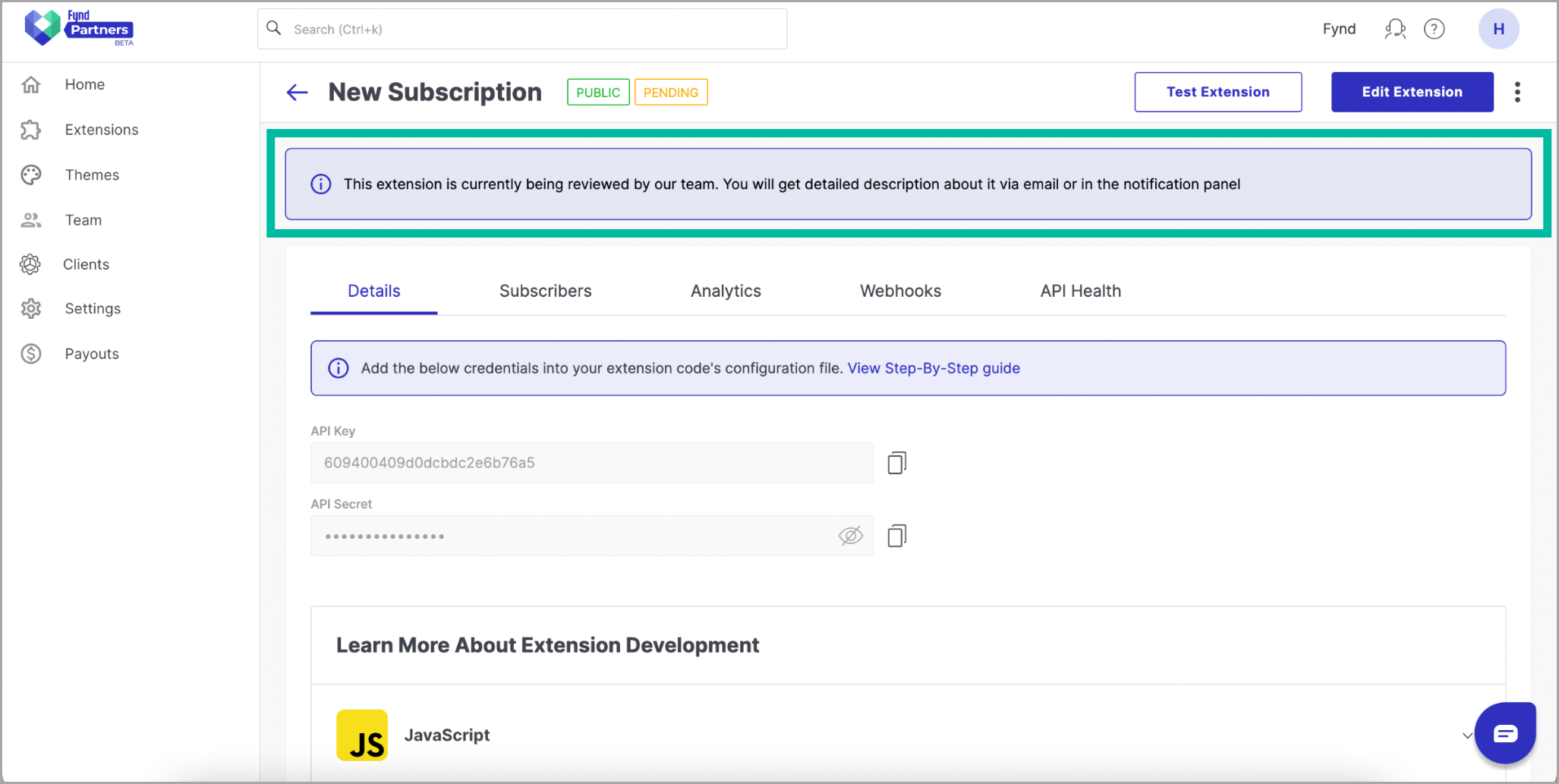Switch to the Details tab

(374, 291)
